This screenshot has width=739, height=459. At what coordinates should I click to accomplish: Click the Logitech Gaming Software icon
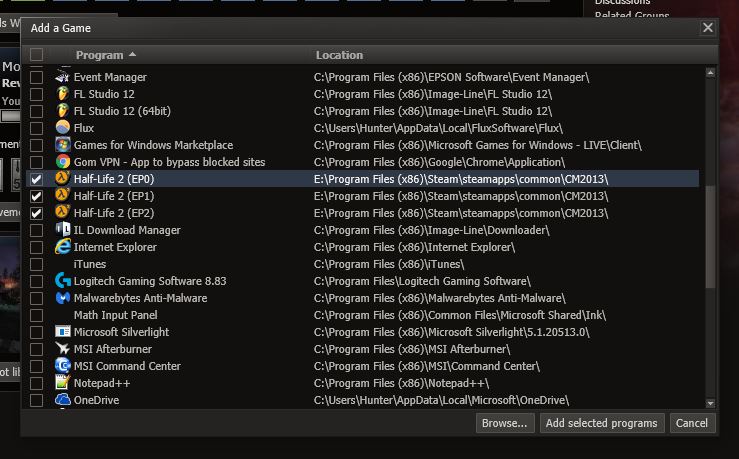(x=62, y=281)
